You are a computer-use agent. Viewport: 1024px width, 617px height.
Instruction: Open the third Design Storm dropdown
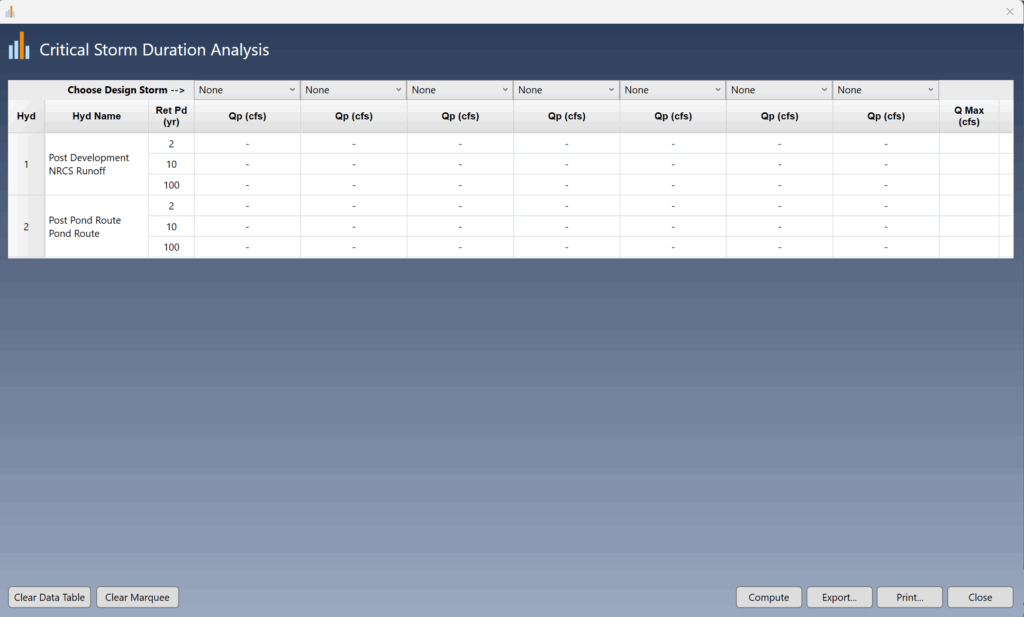(459, 89)
